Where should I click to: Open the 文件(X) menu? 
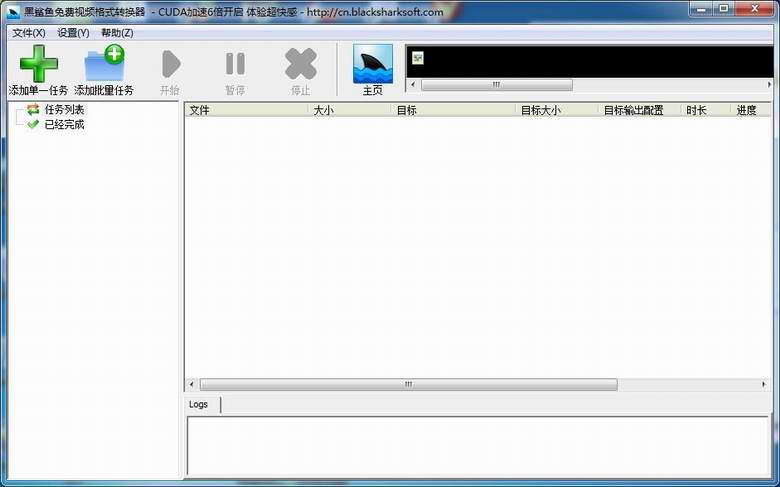pos(29,33)
